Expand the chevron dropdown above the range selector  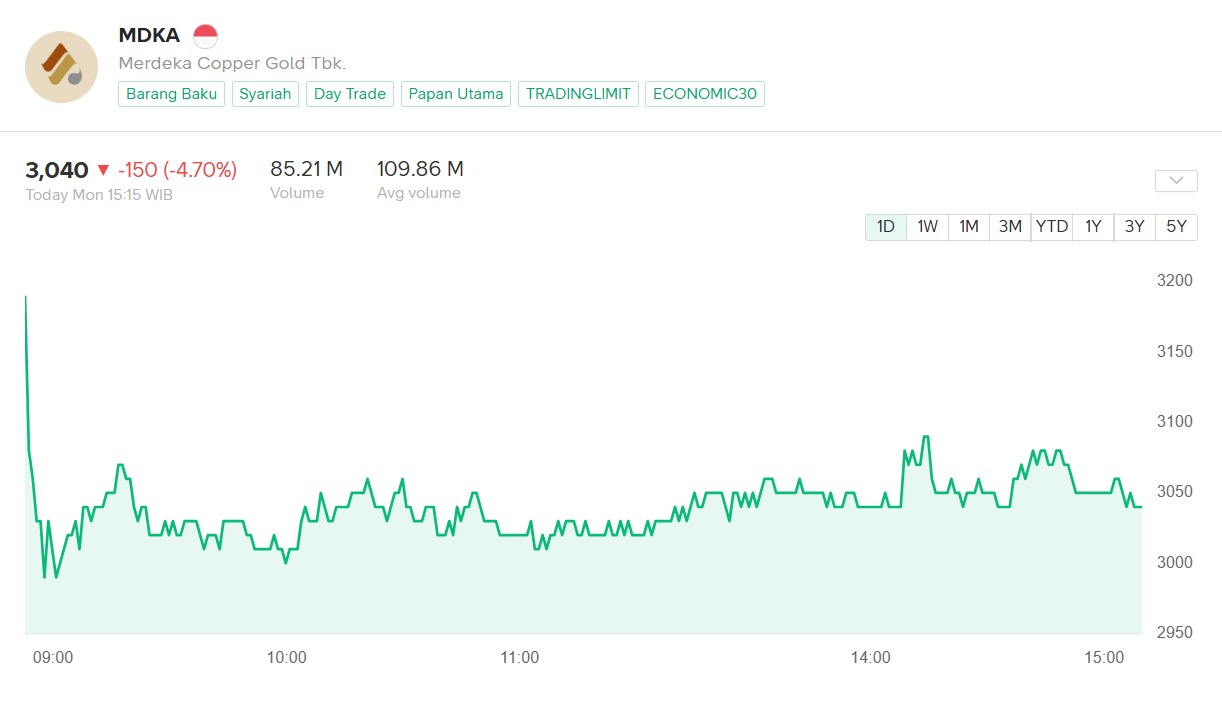pyautogui.click(x=1176, y=181)
